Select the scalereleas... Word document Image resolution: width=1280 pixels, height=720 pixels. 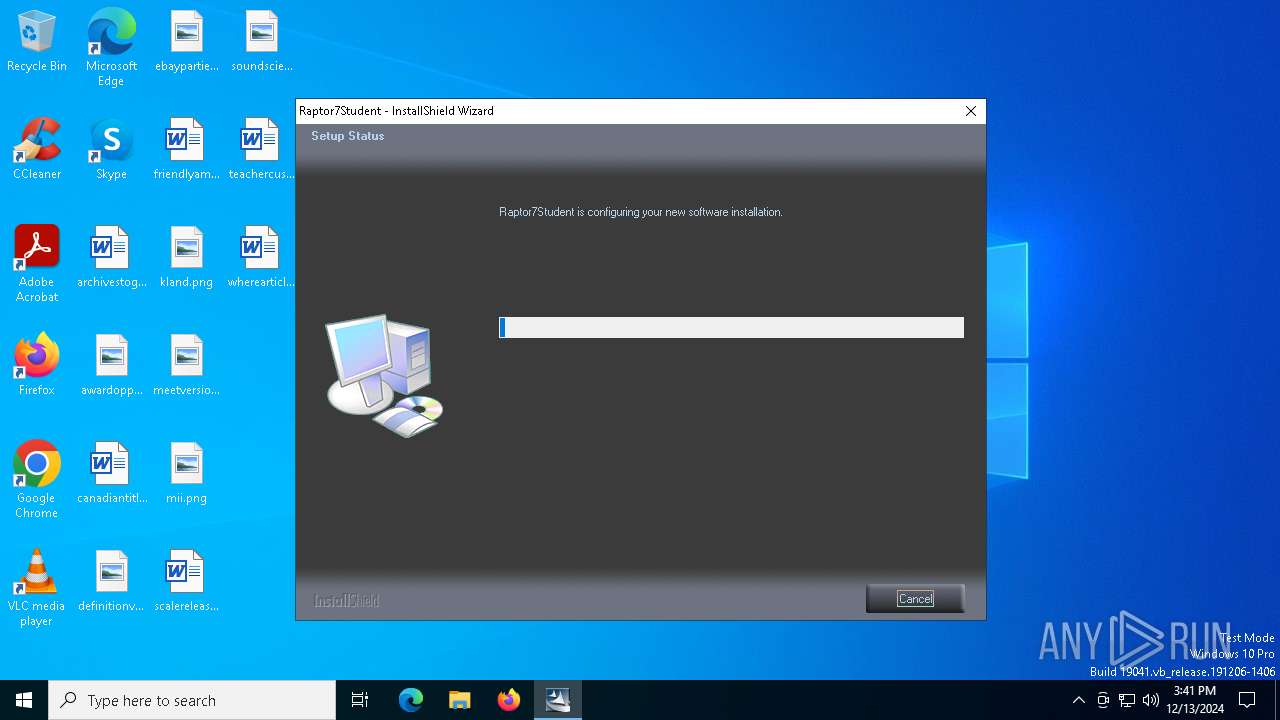click(186, 582)
